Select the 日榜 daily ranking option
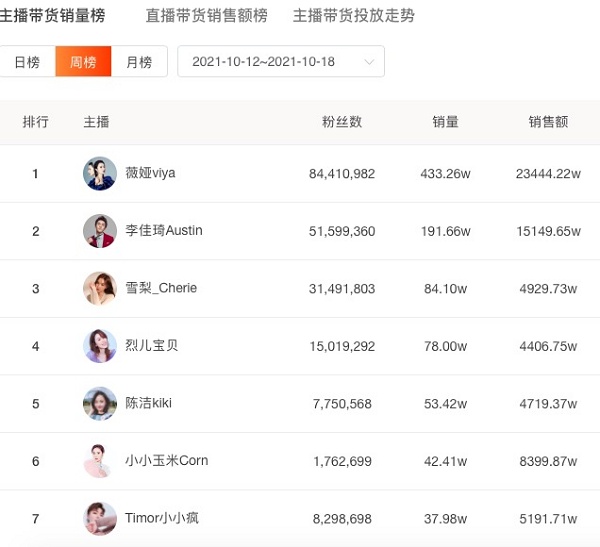 tap(27, 62)
